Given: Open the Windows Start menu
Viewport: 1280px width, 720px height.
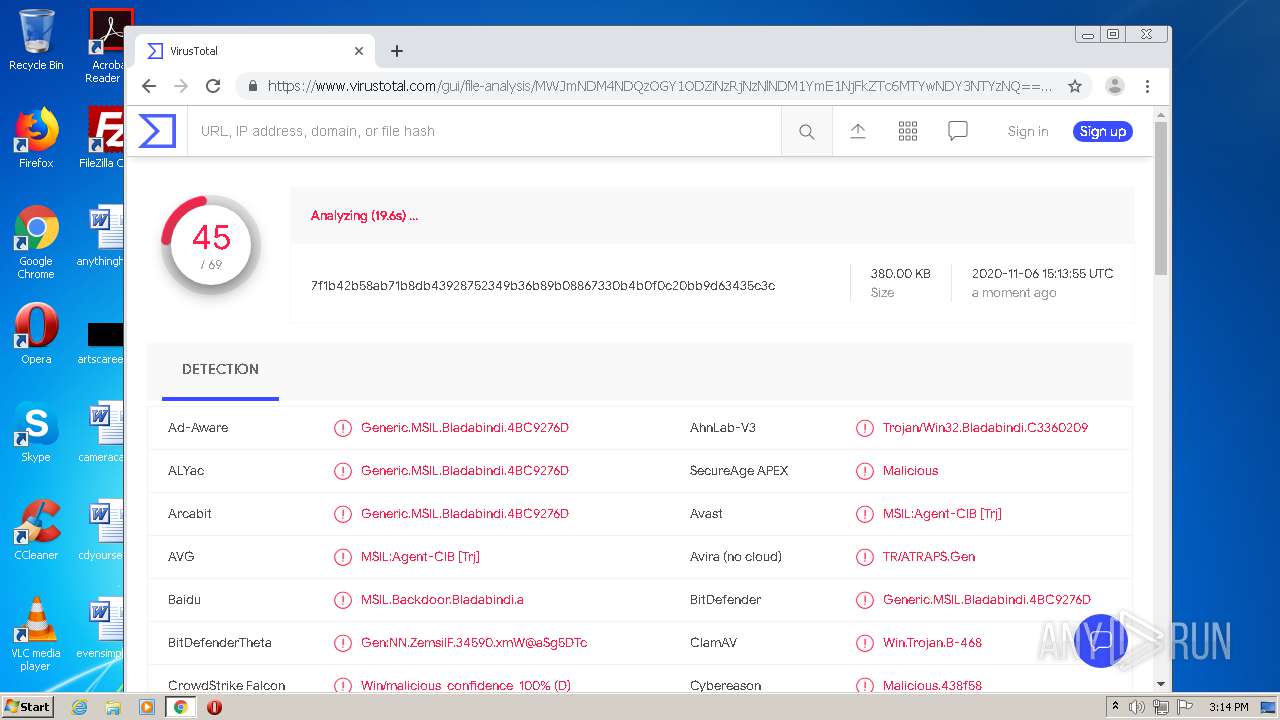Looking at the screenshot, I should pos(28,707).
